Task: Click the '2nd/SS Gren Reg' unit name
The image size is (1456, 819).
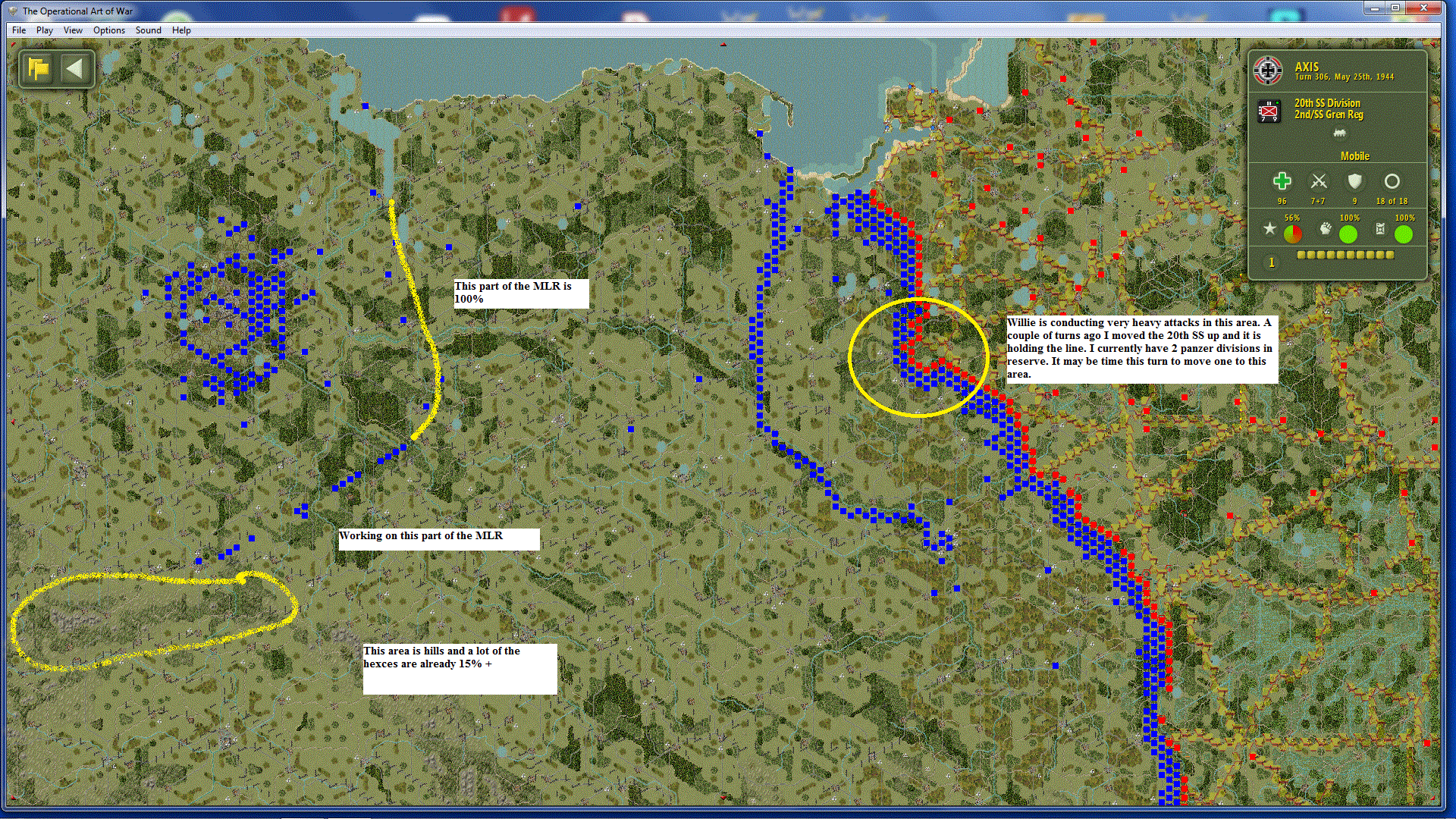Action: (x=1329, y=115)
